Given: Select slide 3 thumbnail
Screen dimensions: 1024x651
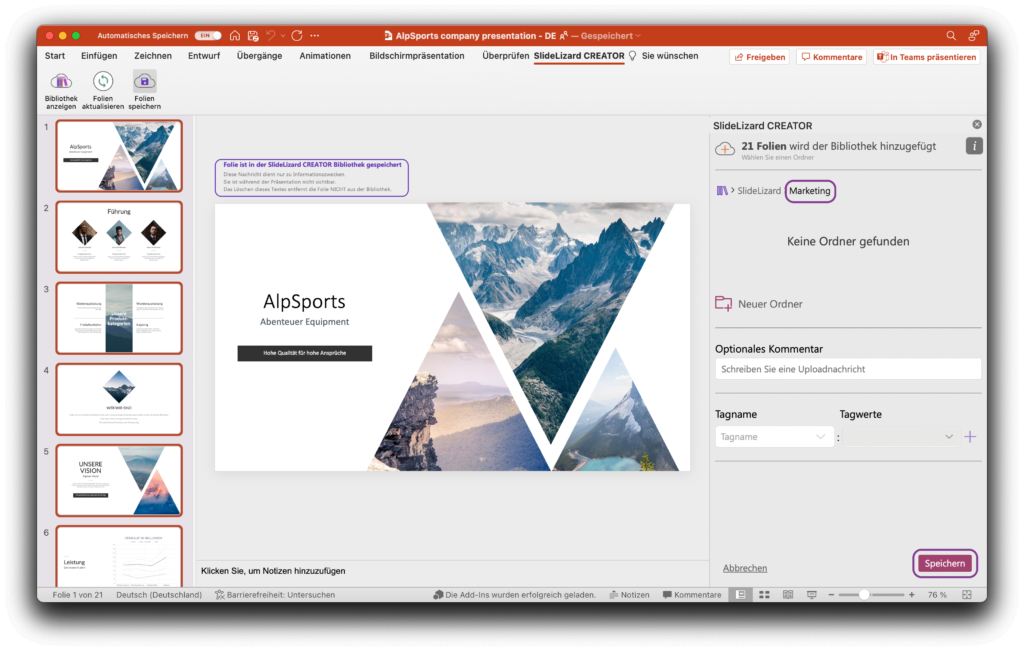Looking at the screenshot, I should coord(119,318).
